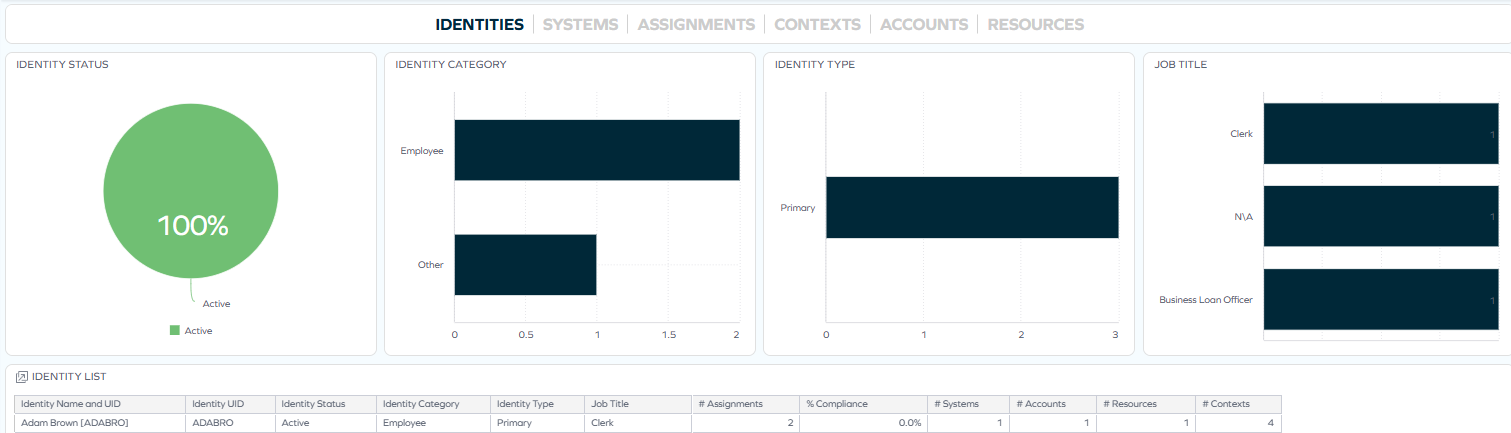Switch to the Systems tab
The width and height of the screenshot is (1511, 433).
pos(580,24)
